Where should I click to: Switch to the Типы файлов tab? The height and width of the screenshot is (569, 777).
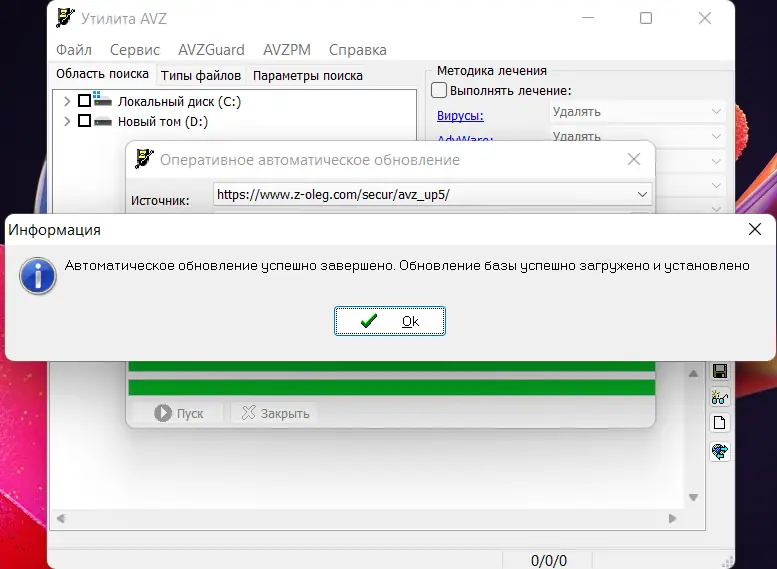(x=201, y=75)
